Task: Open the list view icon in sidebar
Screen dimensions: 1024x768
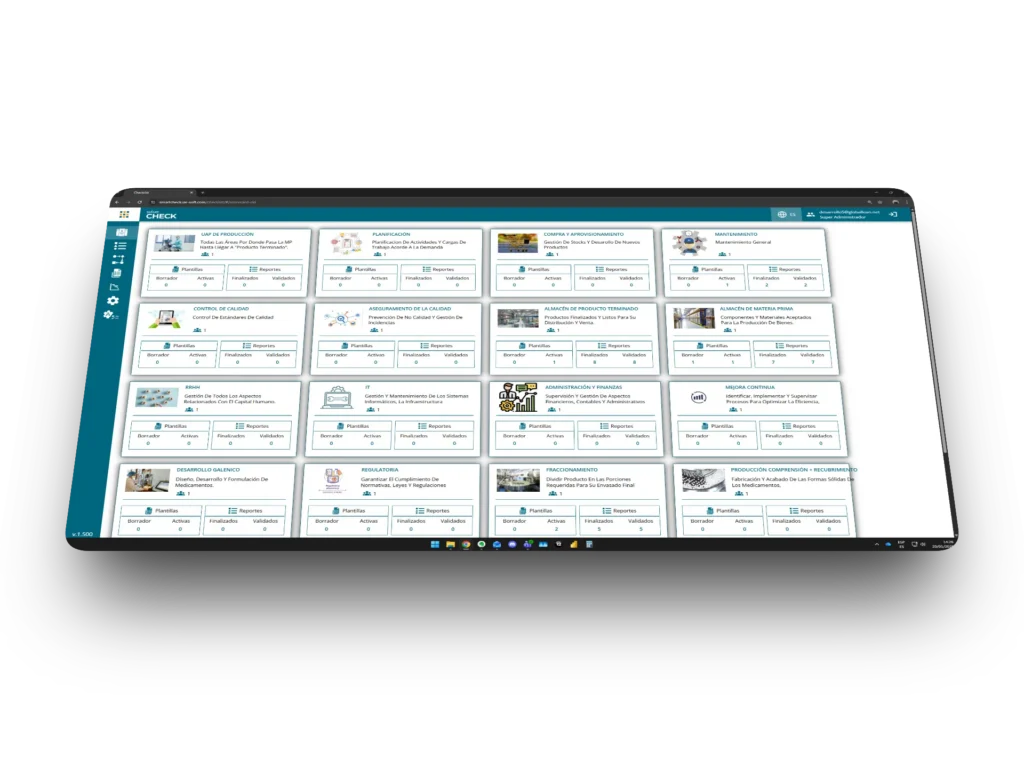Action: [120, 245]
